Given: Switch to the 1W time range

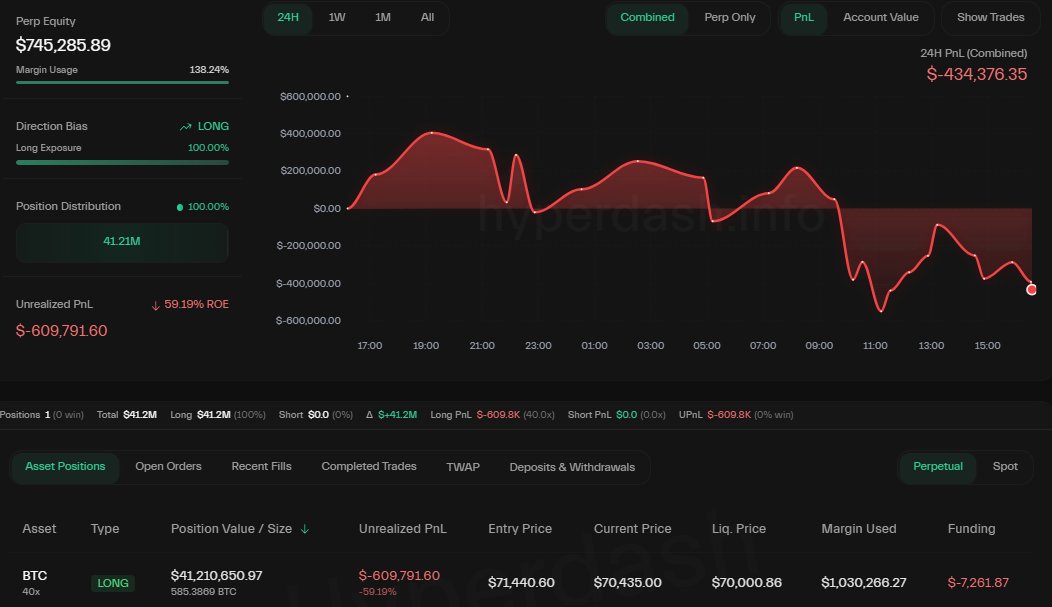Looking at the screenshot, I should (336, 18).
